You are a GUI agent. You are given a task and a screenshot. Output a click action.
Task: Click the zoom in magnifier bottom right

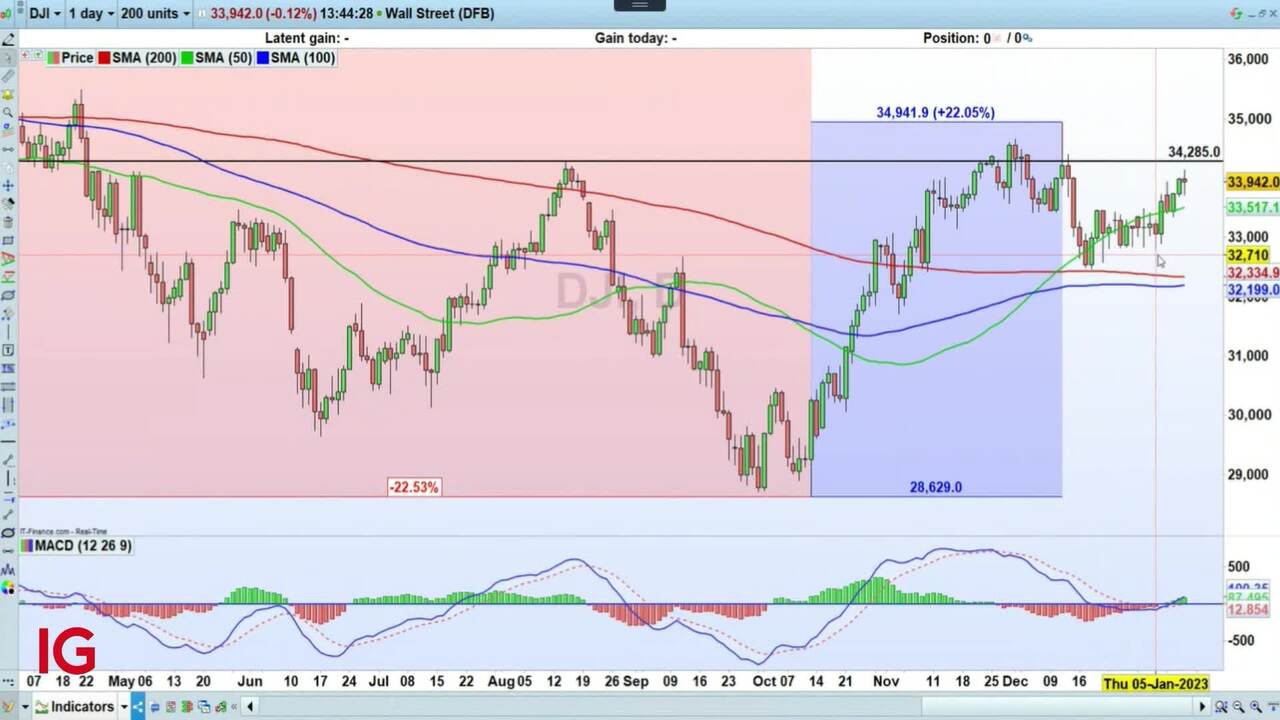point(1256,706)
